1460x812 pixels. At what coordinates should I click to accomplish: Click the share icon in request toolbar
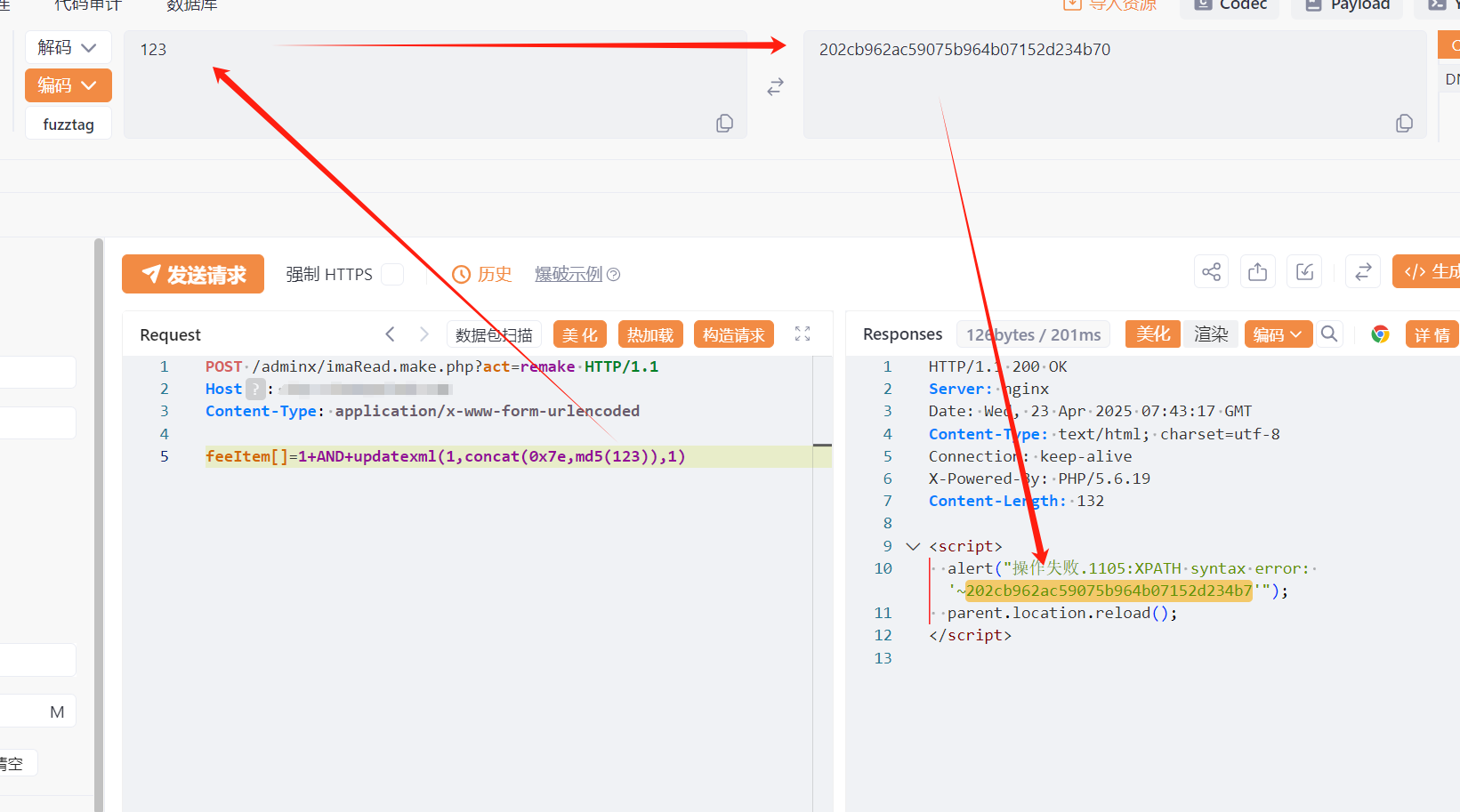[1211, 271]
